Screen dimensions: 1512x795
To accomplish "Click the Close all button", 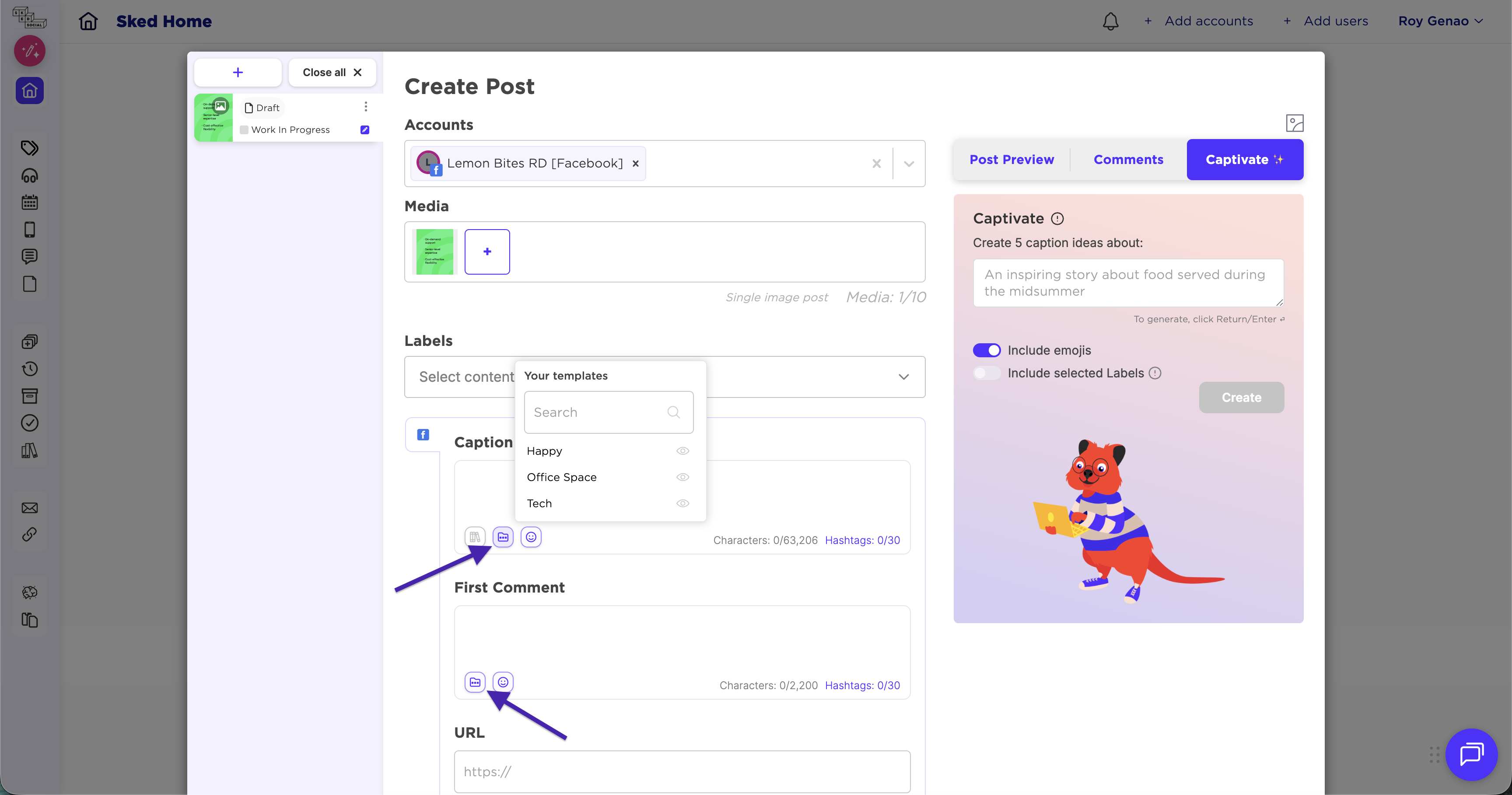I will (332, 72).
